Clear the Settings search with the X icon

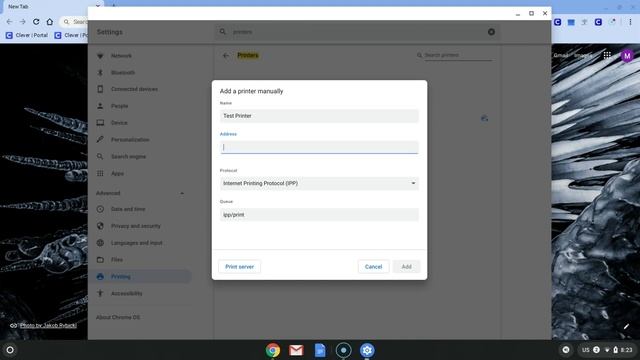(491, 32)
